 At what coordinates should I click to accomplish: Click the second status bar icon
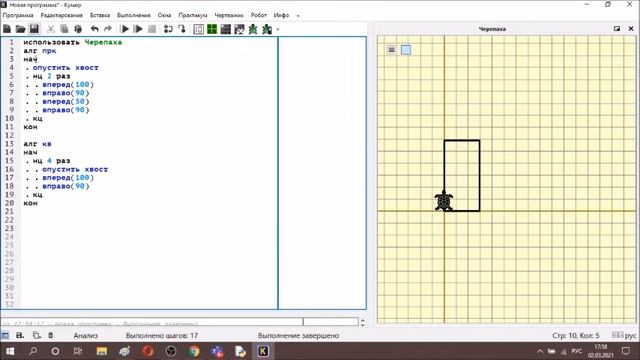(20, 336)
